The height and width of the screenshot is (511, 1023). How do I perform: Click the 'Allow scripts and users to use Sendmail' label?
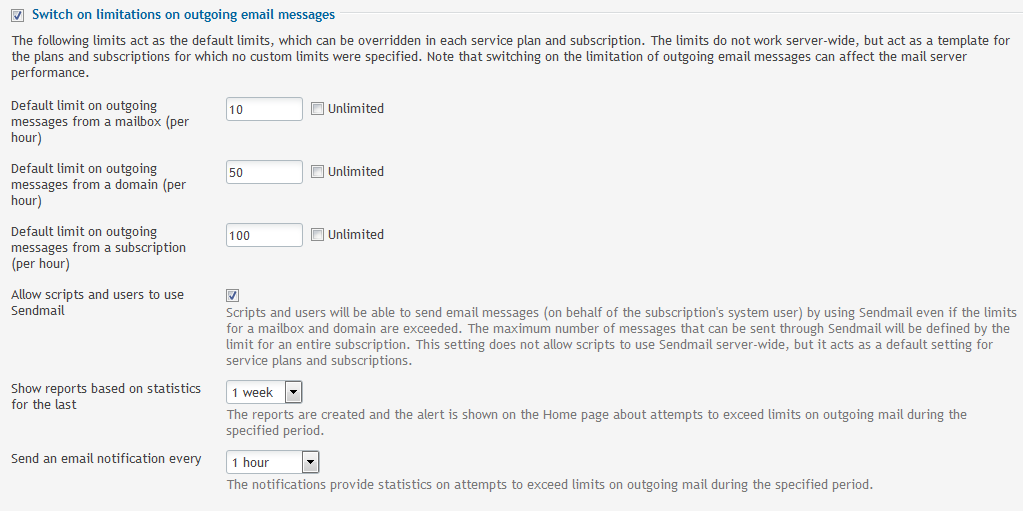[98, 302]
